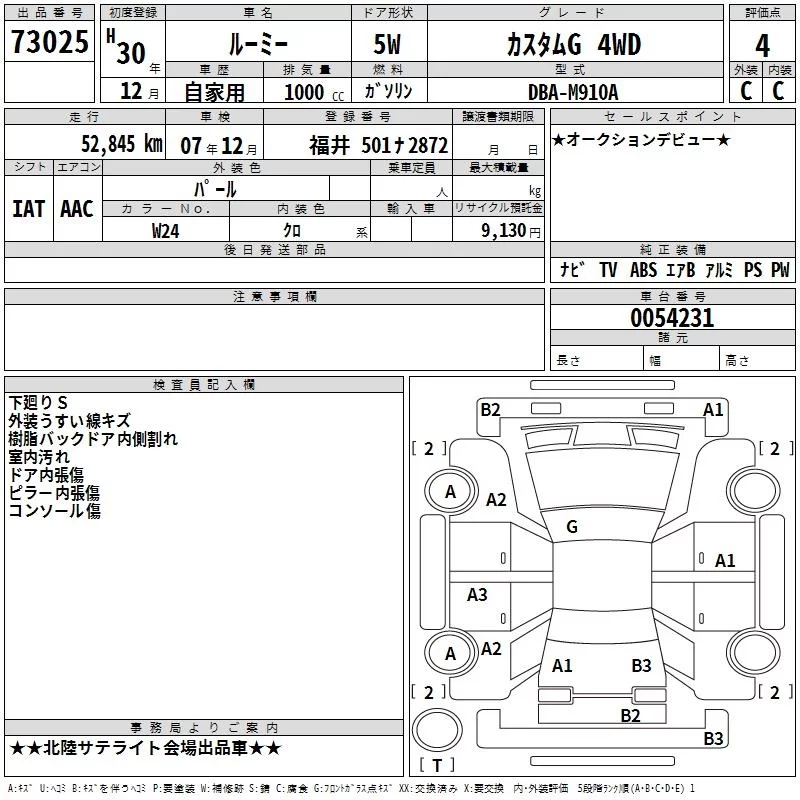The height and width of the screenshot is (800, 800).
Task: Click the 検査員記入欄 header
Action: click(204, 385)
